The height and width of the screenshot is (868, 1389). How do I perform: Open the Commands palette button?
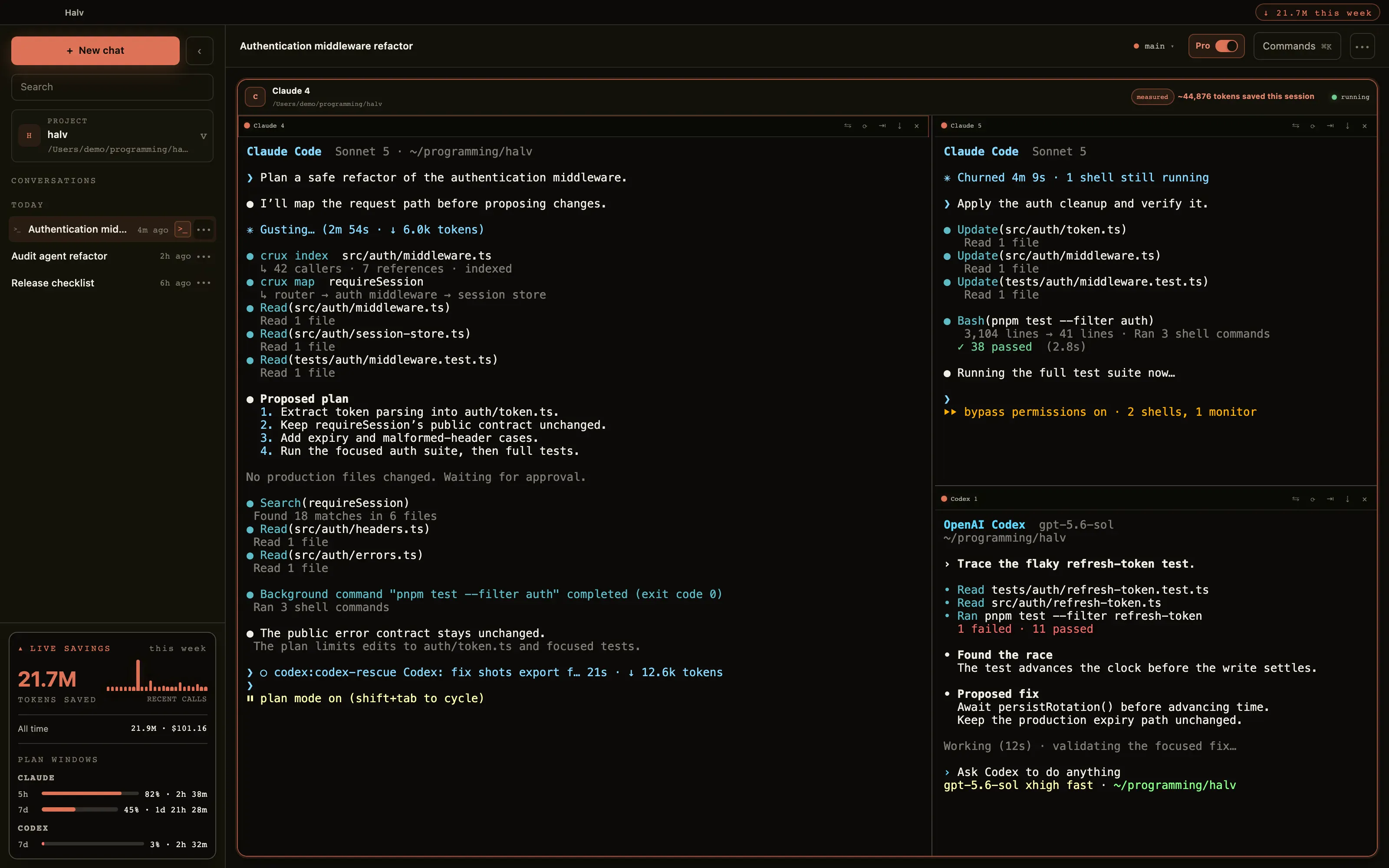(x=1297, y=46)
